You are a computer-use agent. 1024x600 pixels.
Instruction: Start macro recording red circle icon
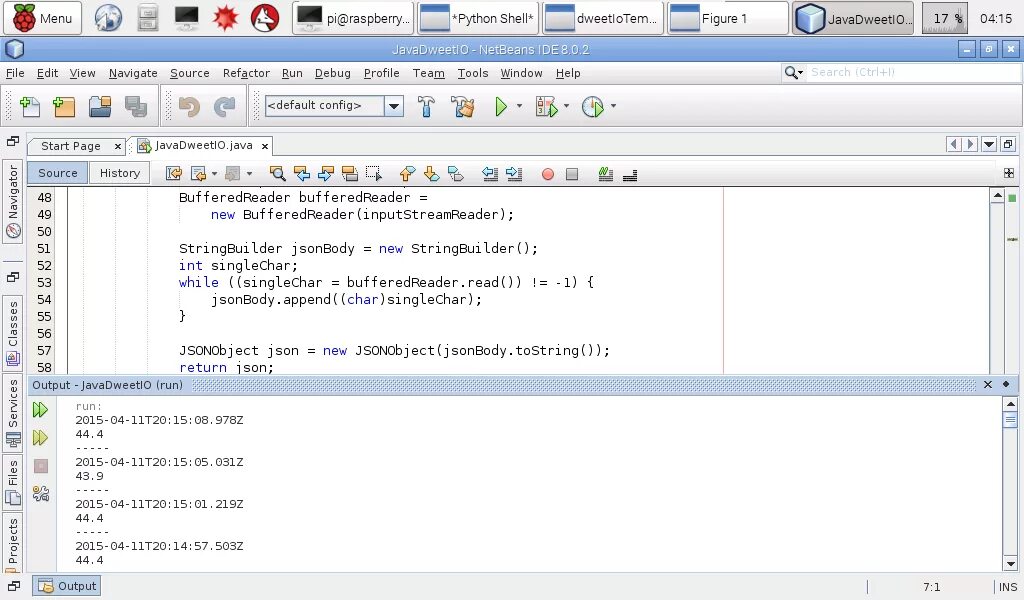pos(548,174)
